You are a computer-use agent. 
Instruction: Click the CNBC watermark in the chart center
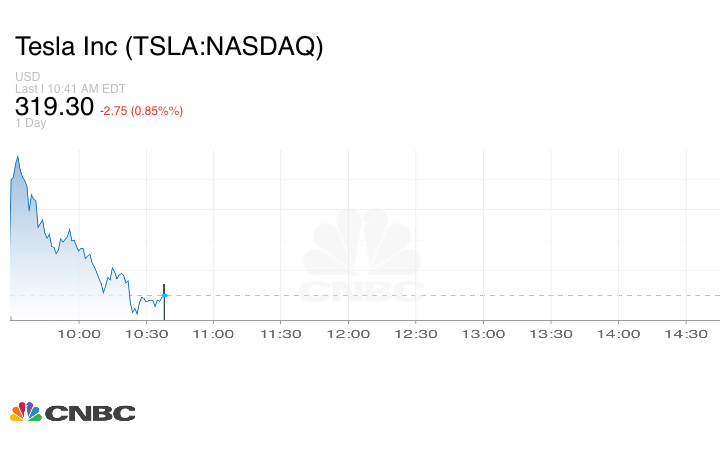[x=362, y=256]
